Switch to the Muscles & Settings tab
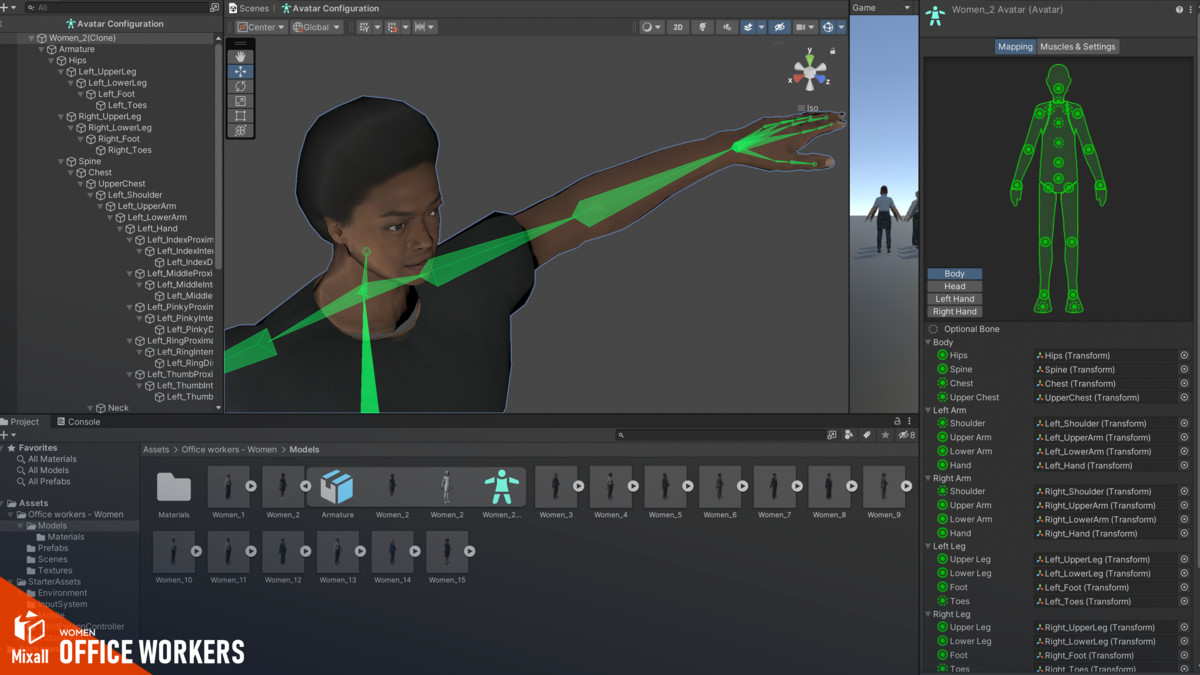 point(1078,47)
